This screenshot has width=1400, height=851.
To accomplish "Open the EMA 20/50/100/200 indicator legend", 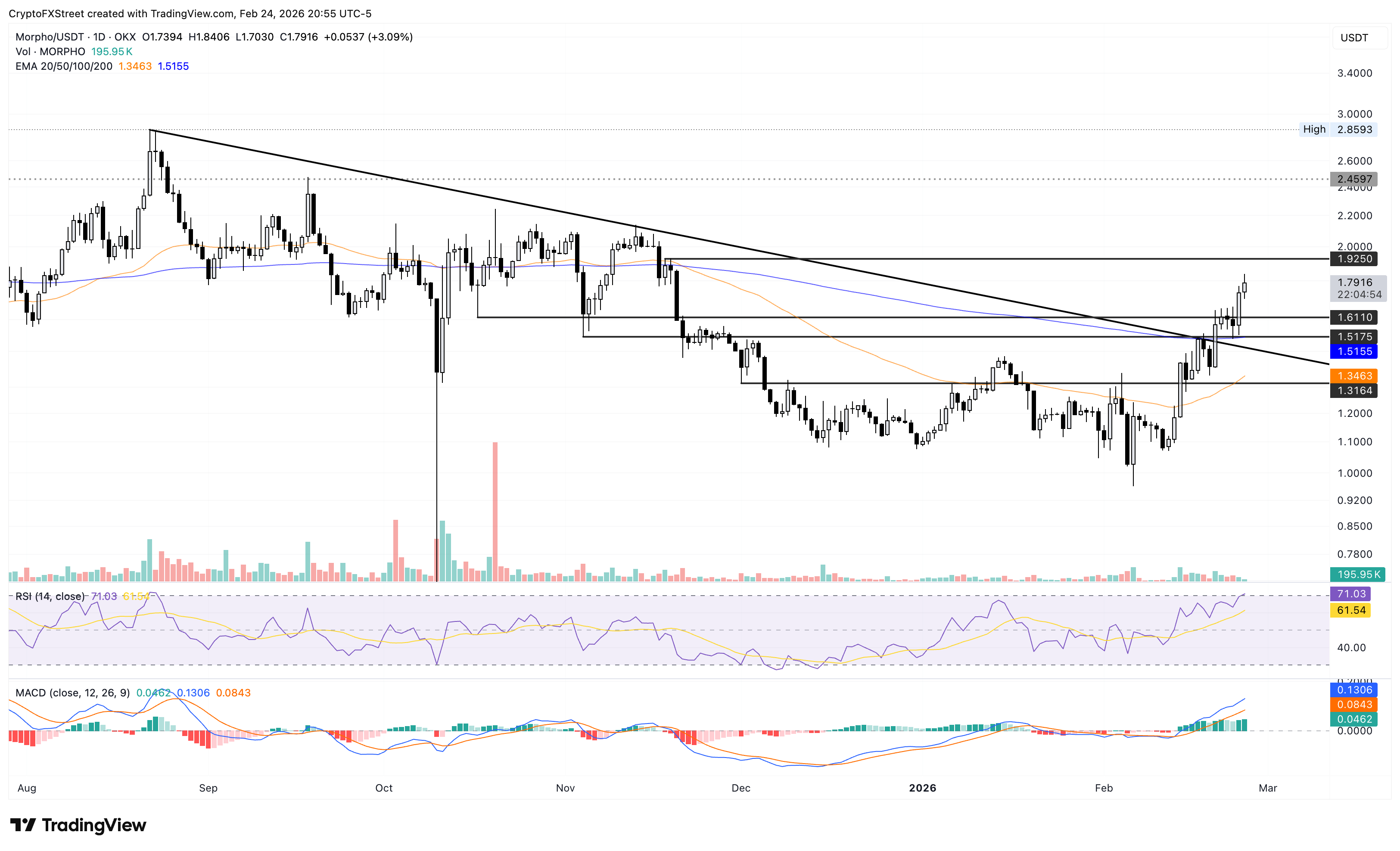I will click(x=64, y=66).
